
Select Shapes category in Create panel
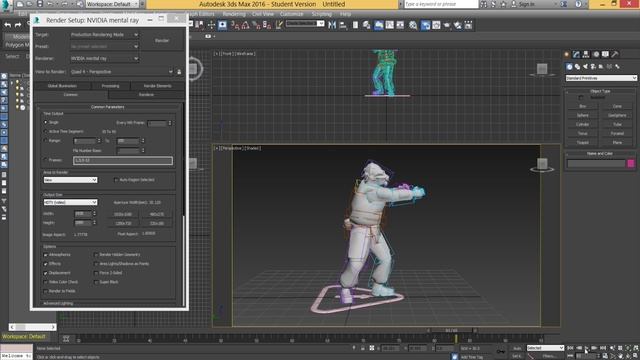pos(578,67)
